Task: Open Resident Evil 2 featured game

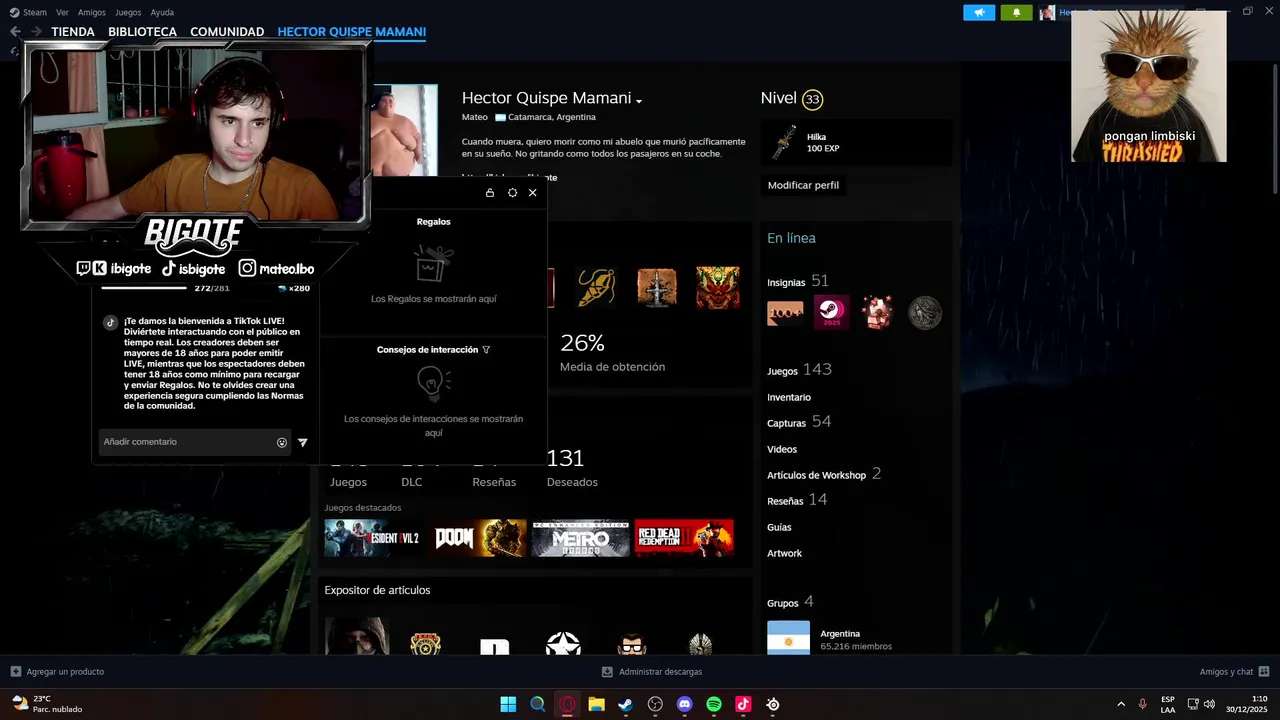Action: pyautogui.click(x=373, y=538)
